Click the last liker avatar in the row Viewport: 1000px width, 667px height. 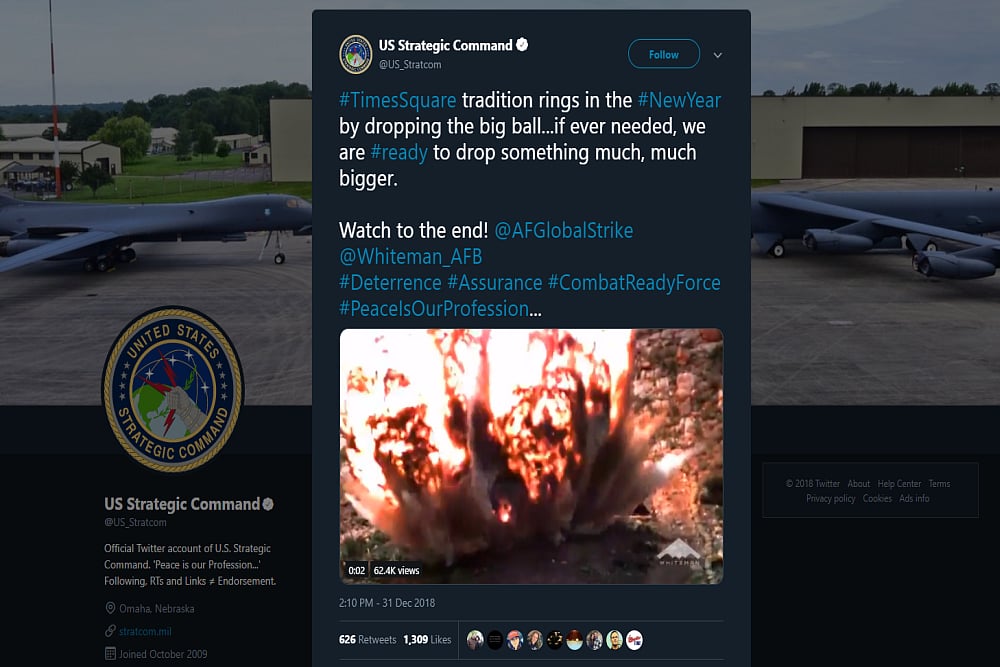point(634,640)
